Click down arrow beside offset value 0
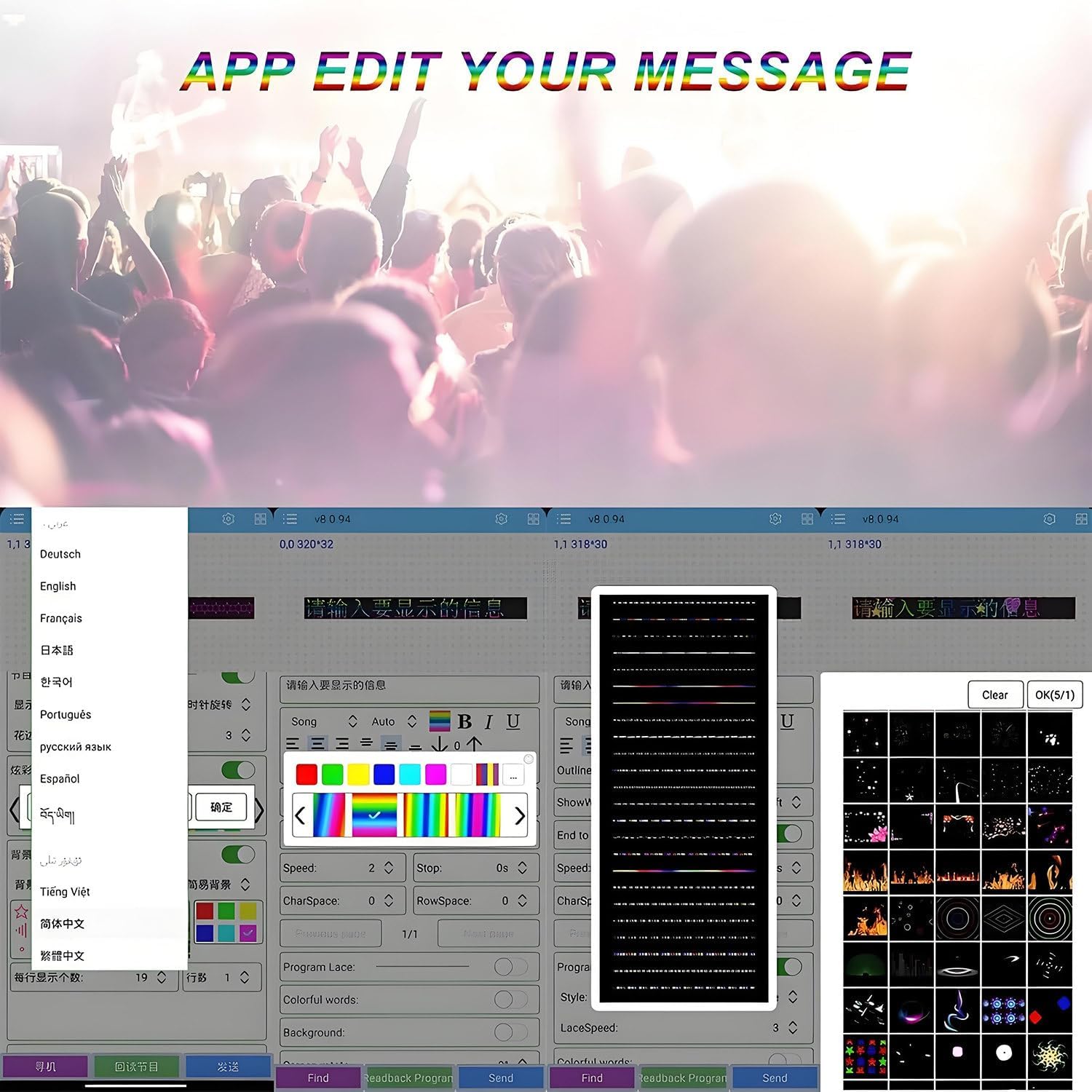1092x1092 pixels. pyautogui.click(x=439, y=745)
